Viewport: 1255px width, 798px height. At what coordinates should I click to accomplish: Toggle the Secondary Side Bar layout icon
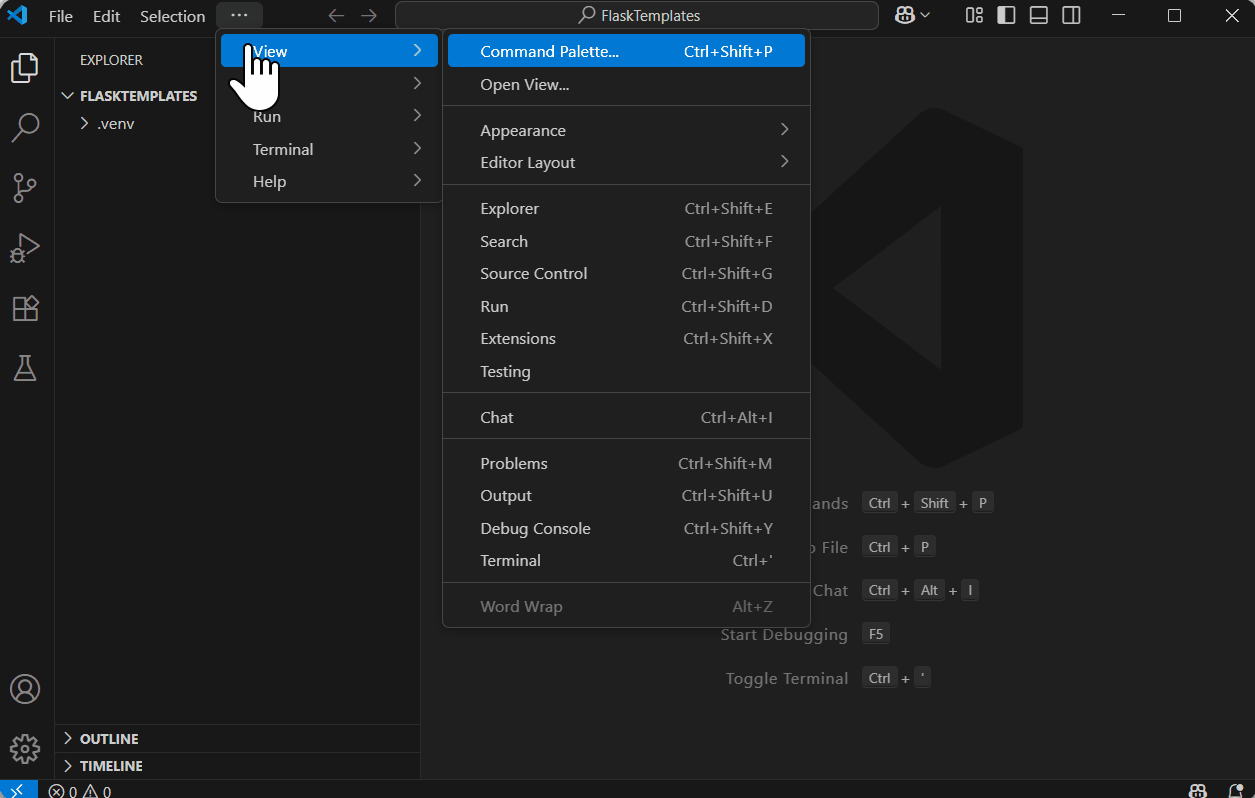(1071, 15)
